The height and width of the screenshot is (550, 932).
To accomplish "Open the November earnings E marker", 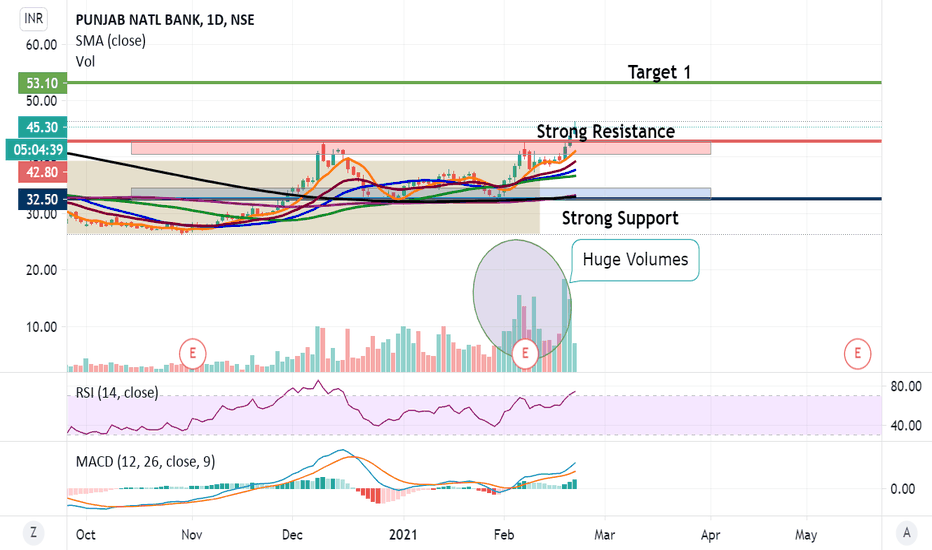I will [193, 354].
